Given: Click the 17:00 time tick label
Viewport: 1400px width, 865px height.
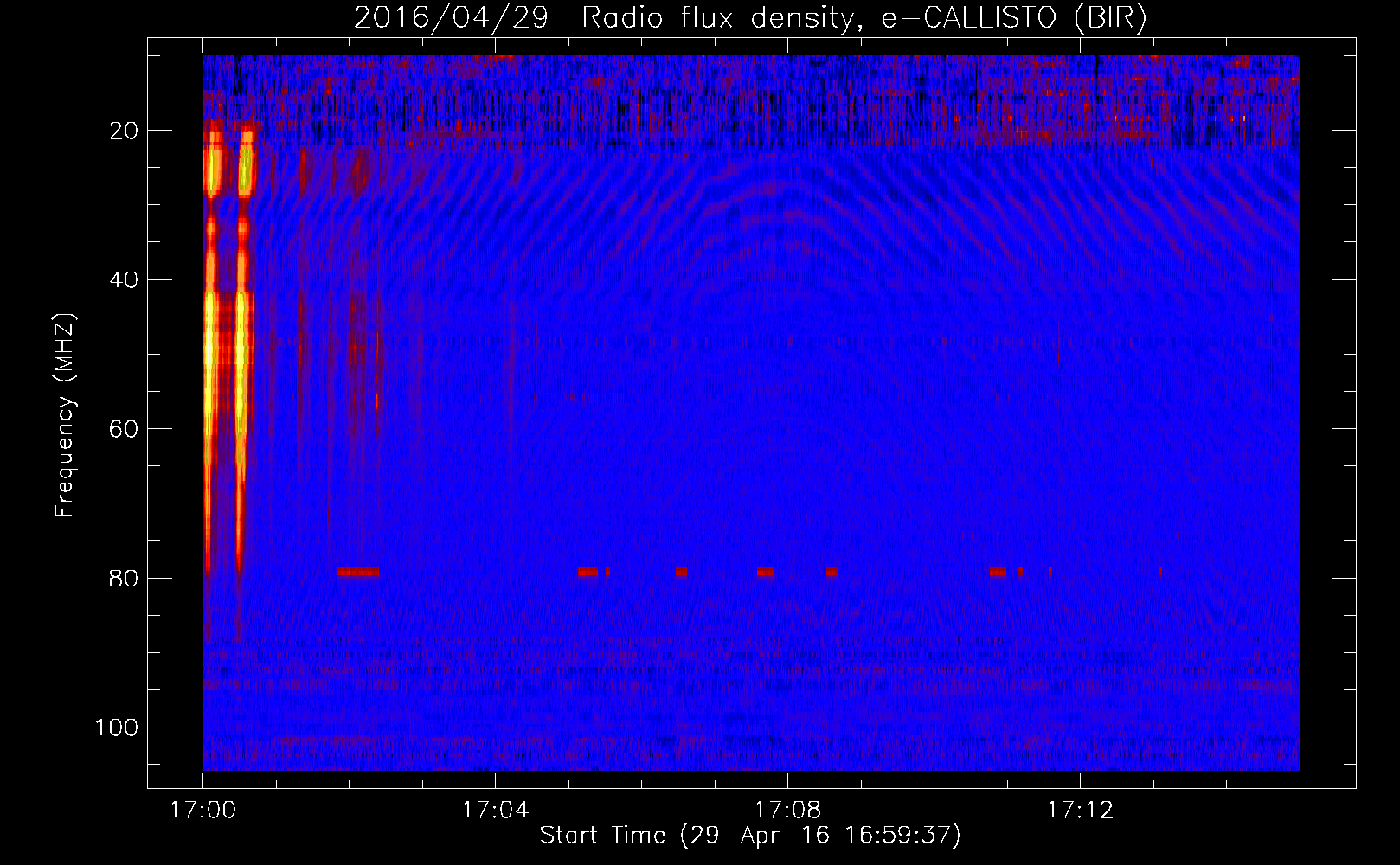Looking at the screenshot, I should (x=202, y=811).
